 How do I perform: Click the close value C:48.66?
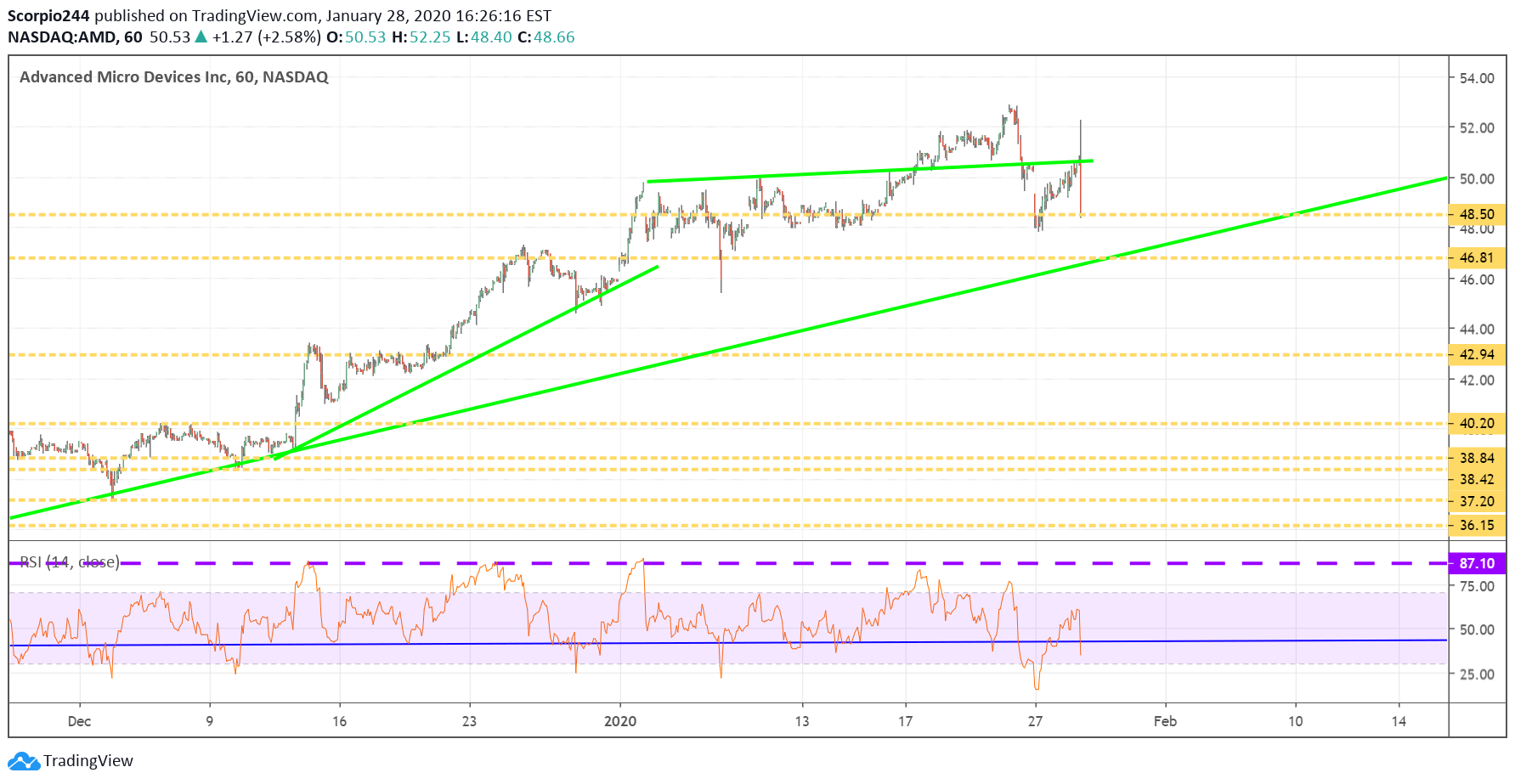tap(546, 37)
